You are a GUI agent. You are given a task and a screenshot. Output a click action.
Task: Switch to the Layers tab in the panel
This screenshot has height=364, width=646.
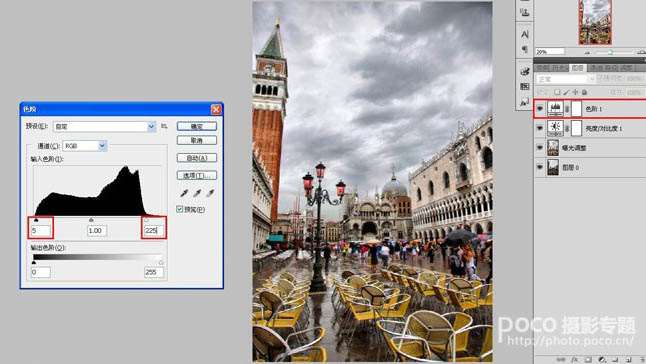(x=578, y=68)
